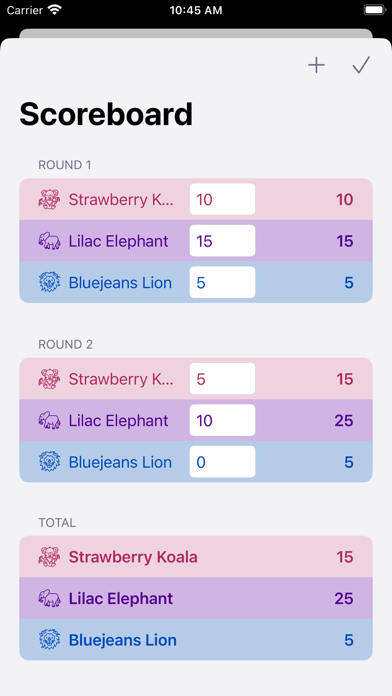Viewport: 392px width, 696px height.
Task: Tap the Scoreboard title
Action: pyautogui.click(x=106, y=114)
